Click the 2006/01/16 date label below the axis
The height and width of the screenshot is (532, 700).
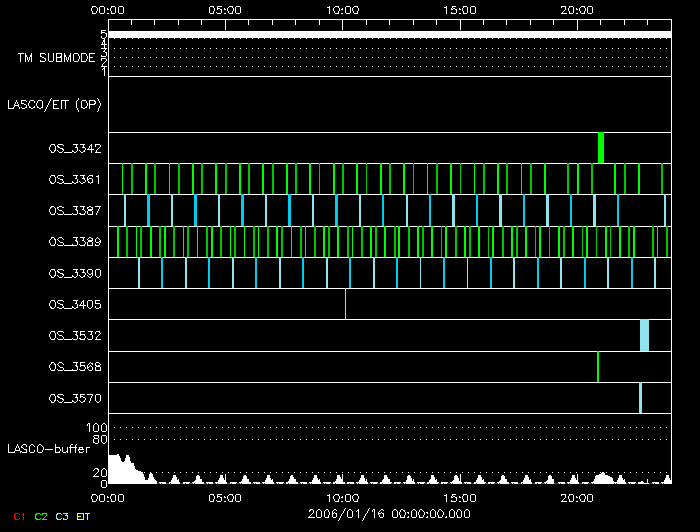coord(389,512)
